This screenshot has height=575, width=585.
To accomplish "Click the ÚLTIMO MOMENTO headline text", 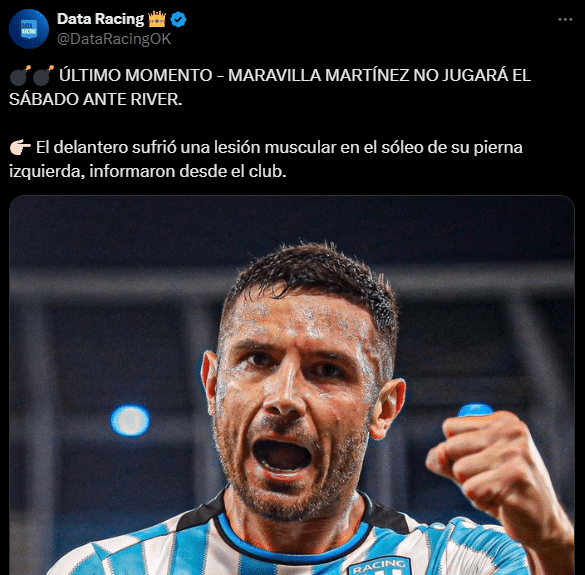I will pyautogui.click(x=136, y=75).
